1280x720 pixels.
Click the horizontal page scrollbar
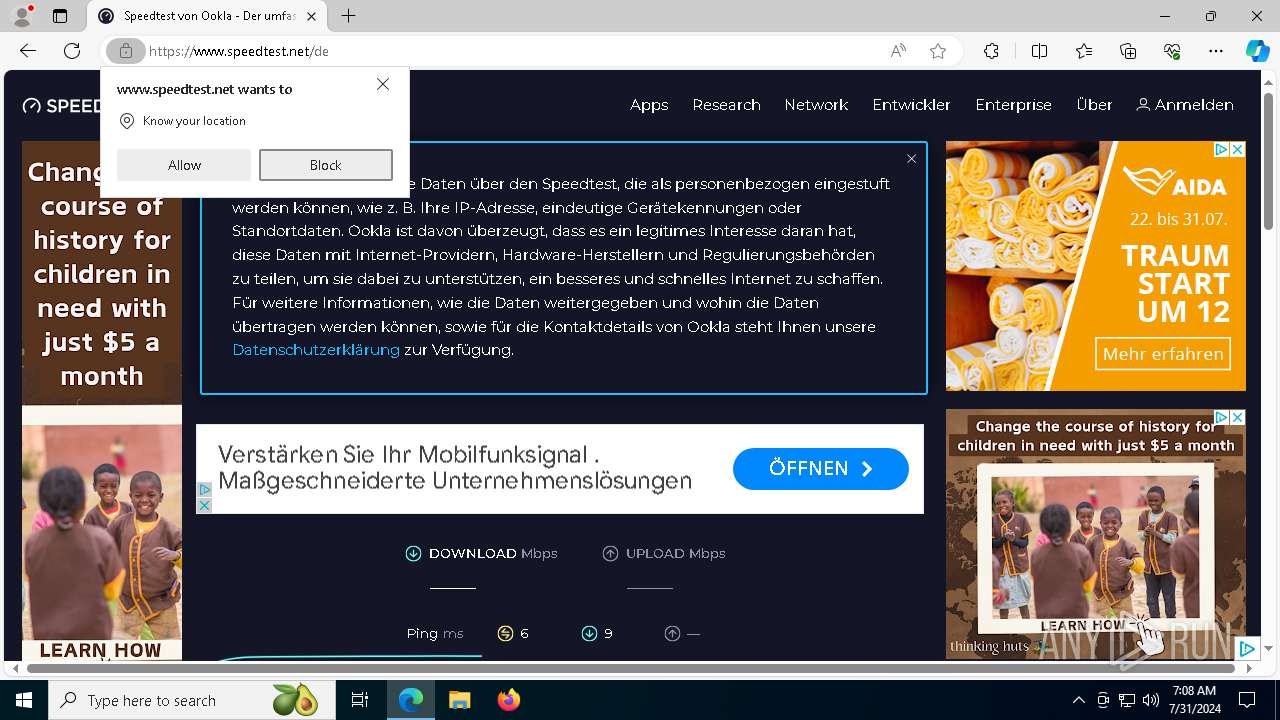tap(630, 668)
